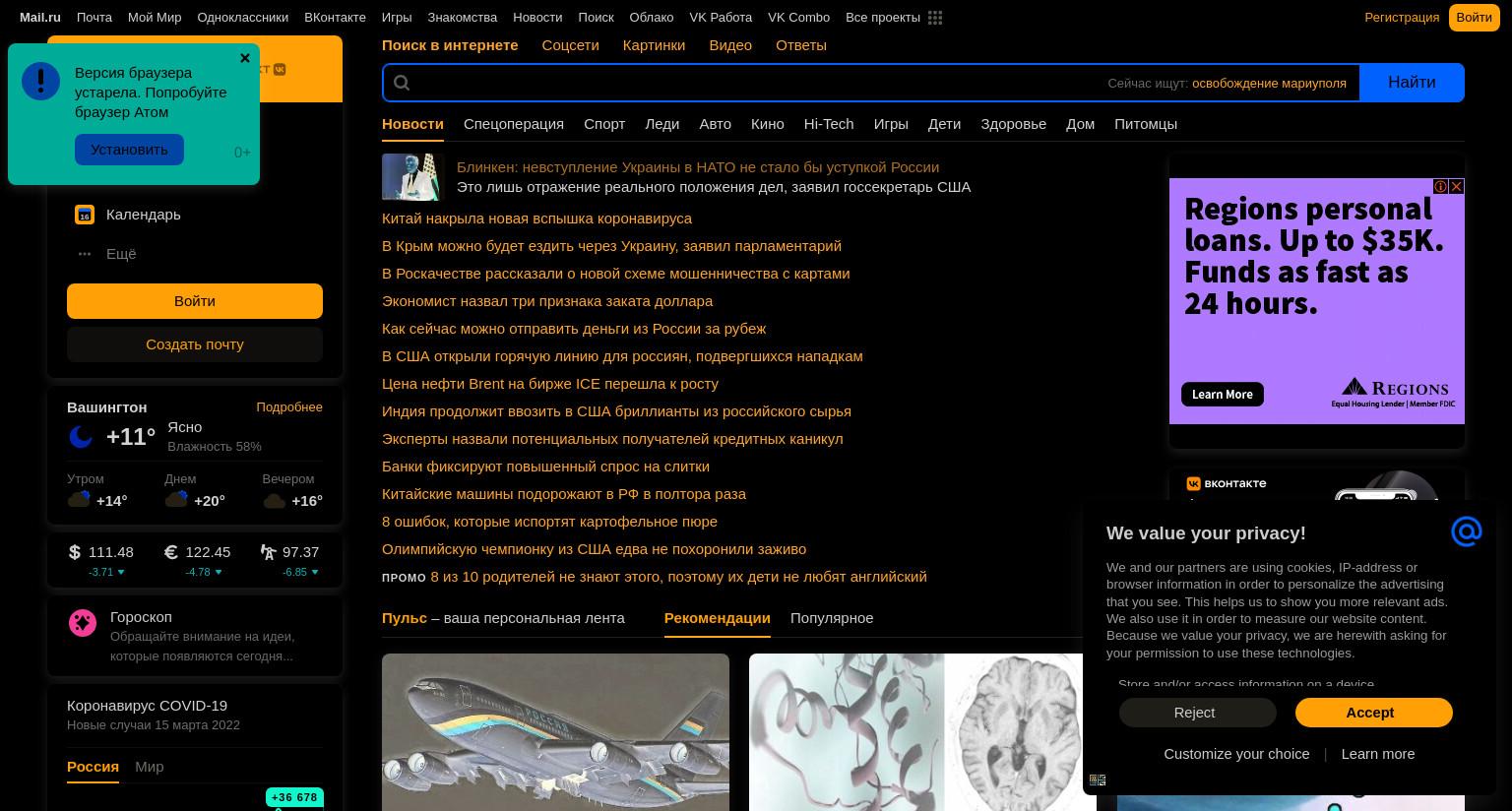Close the Regions ad with X
This screenshot has height=811, width=1512.
tap(1457, 186)
